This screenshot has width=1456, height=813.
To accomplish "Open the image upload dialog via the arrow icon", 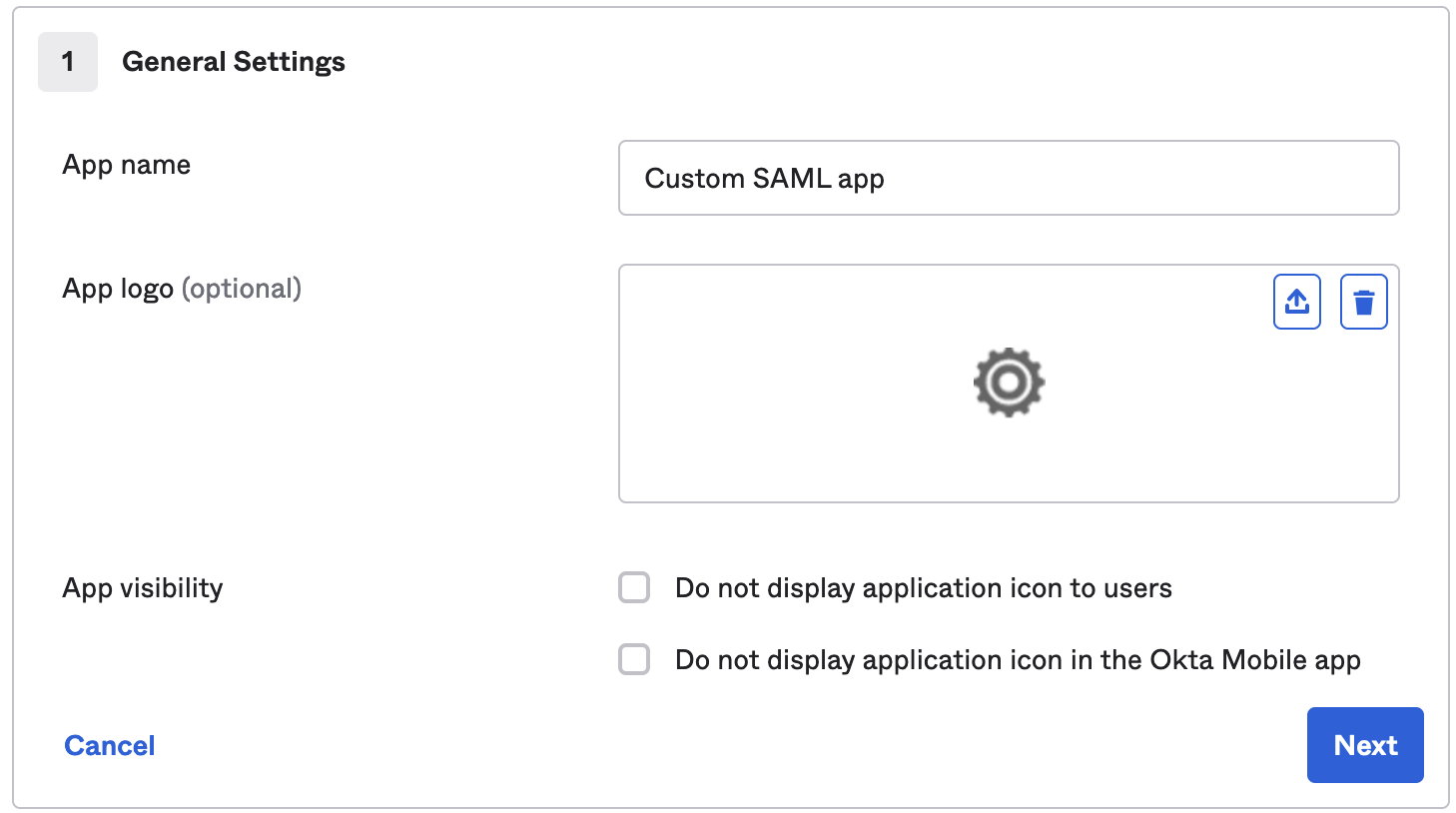I will 1296,301.
